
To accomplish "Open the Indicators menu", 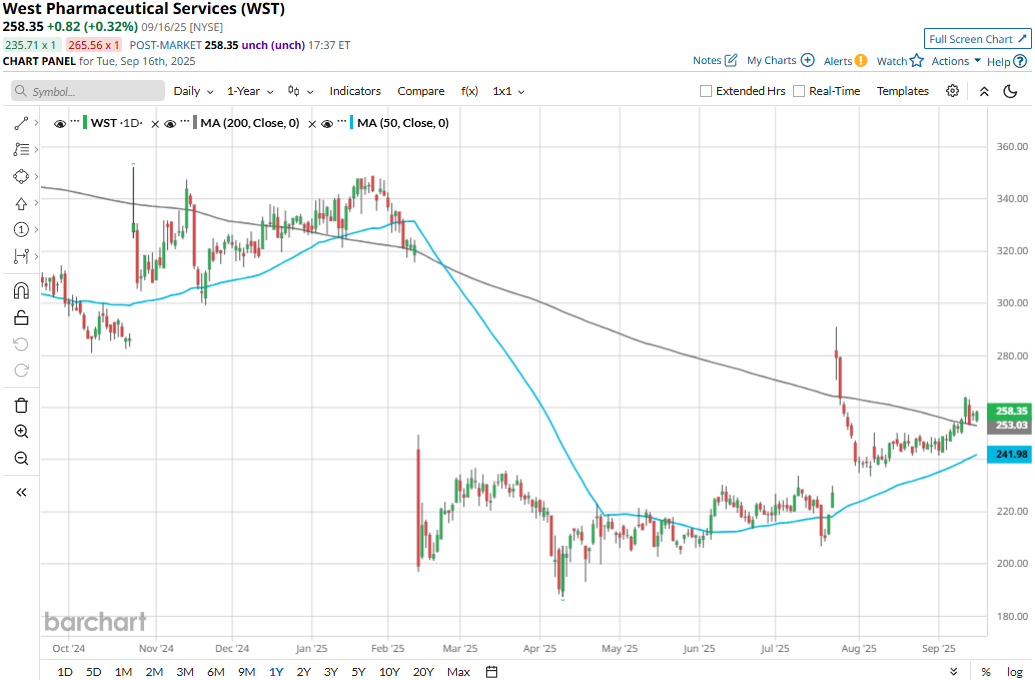I will pyautogui.click(x=355, y=91).
